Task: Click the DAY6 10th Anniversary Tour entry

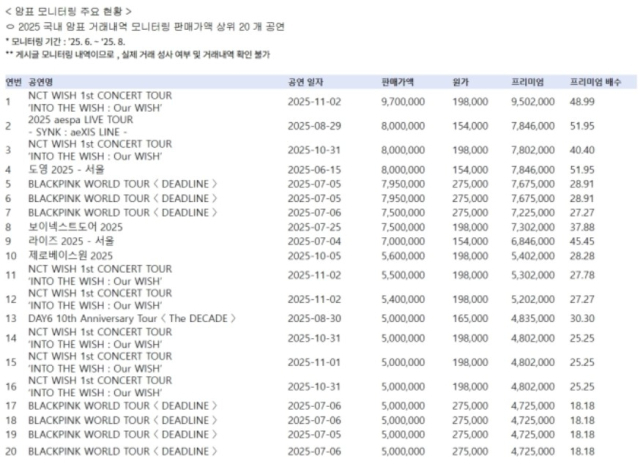Action: click(130, 318)
